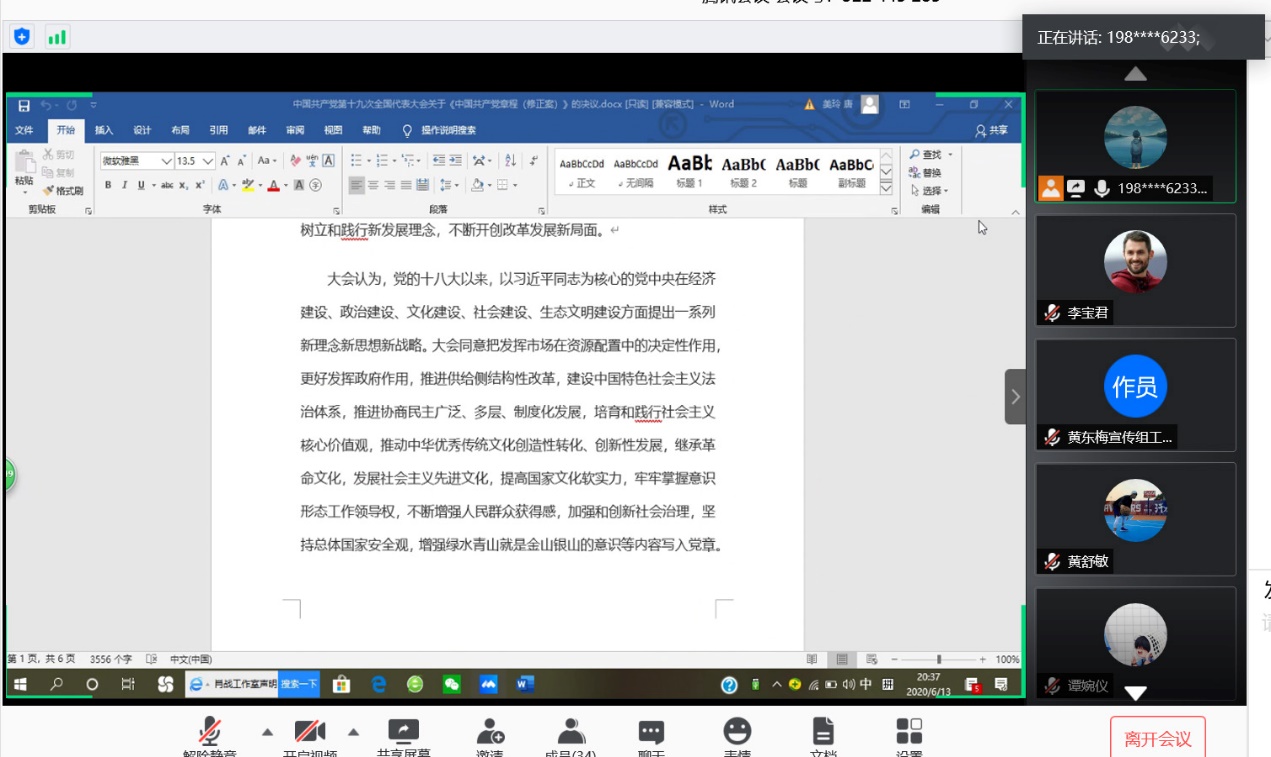Click the 共享 share button in Word
Screen dimensions: 1271x757
point(991,130)
